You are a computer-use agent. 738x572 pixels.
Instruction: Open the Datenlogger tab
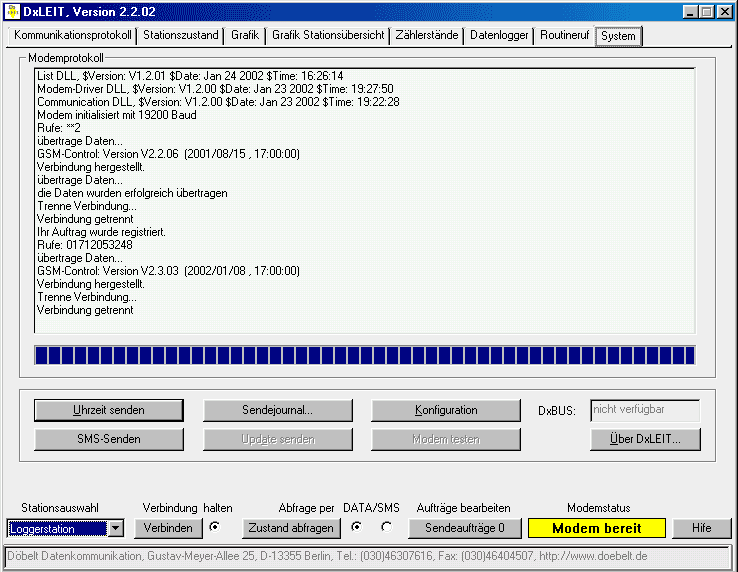[x=499, y=35]
